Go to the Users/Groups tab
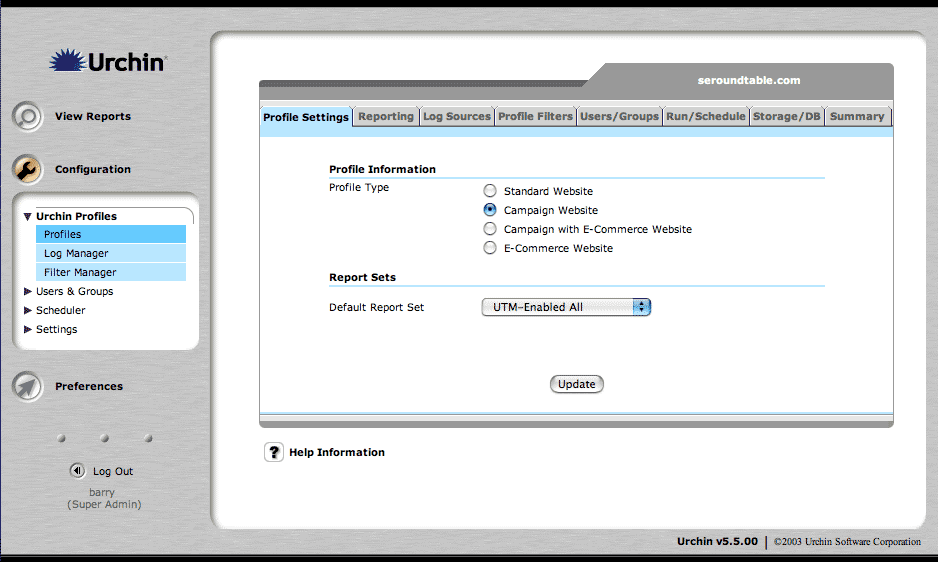The image size is (938, 562). coord(619,116)
